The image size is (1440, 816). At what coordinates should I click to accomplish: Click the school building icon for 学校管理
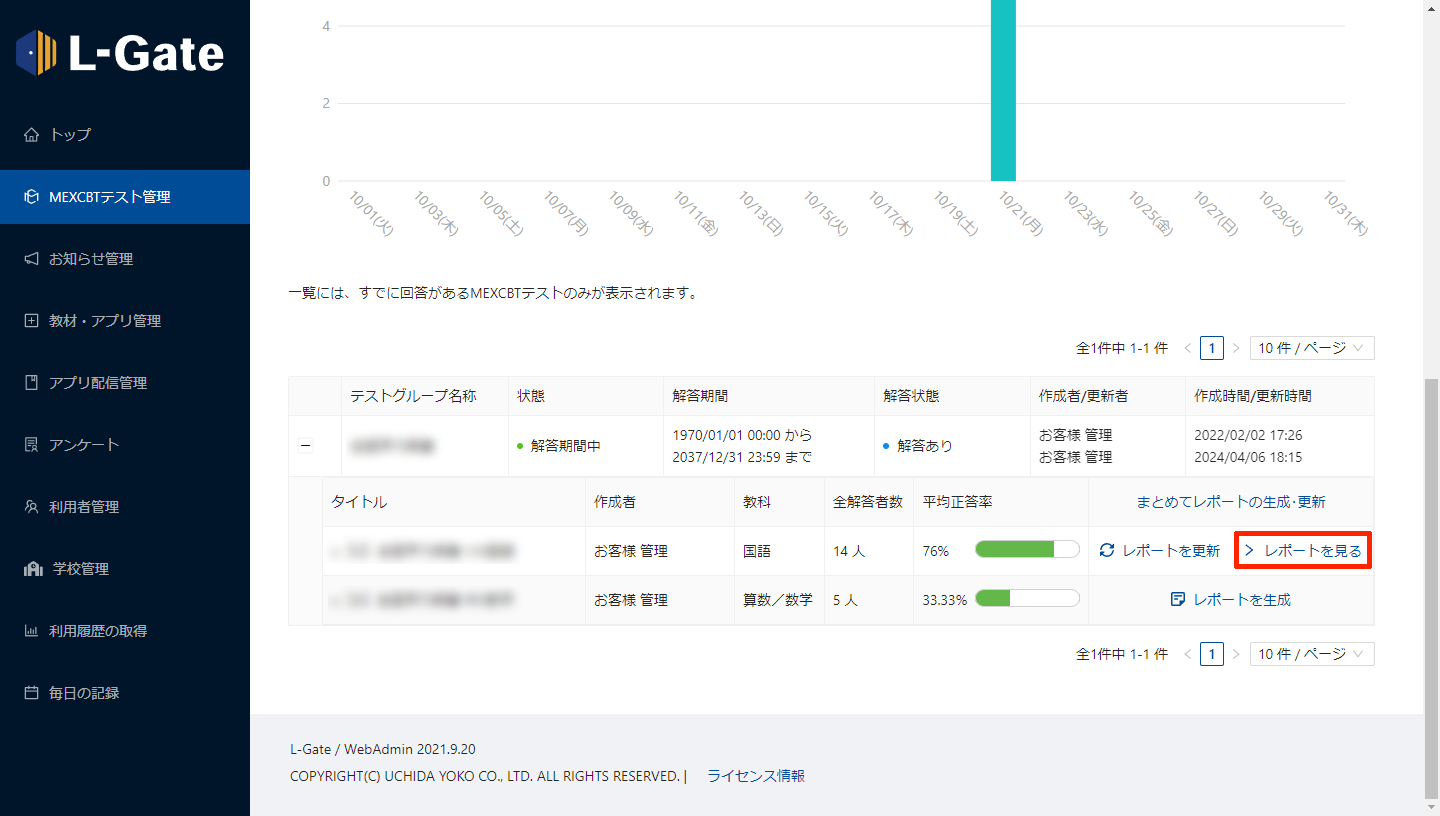[33, 569]
